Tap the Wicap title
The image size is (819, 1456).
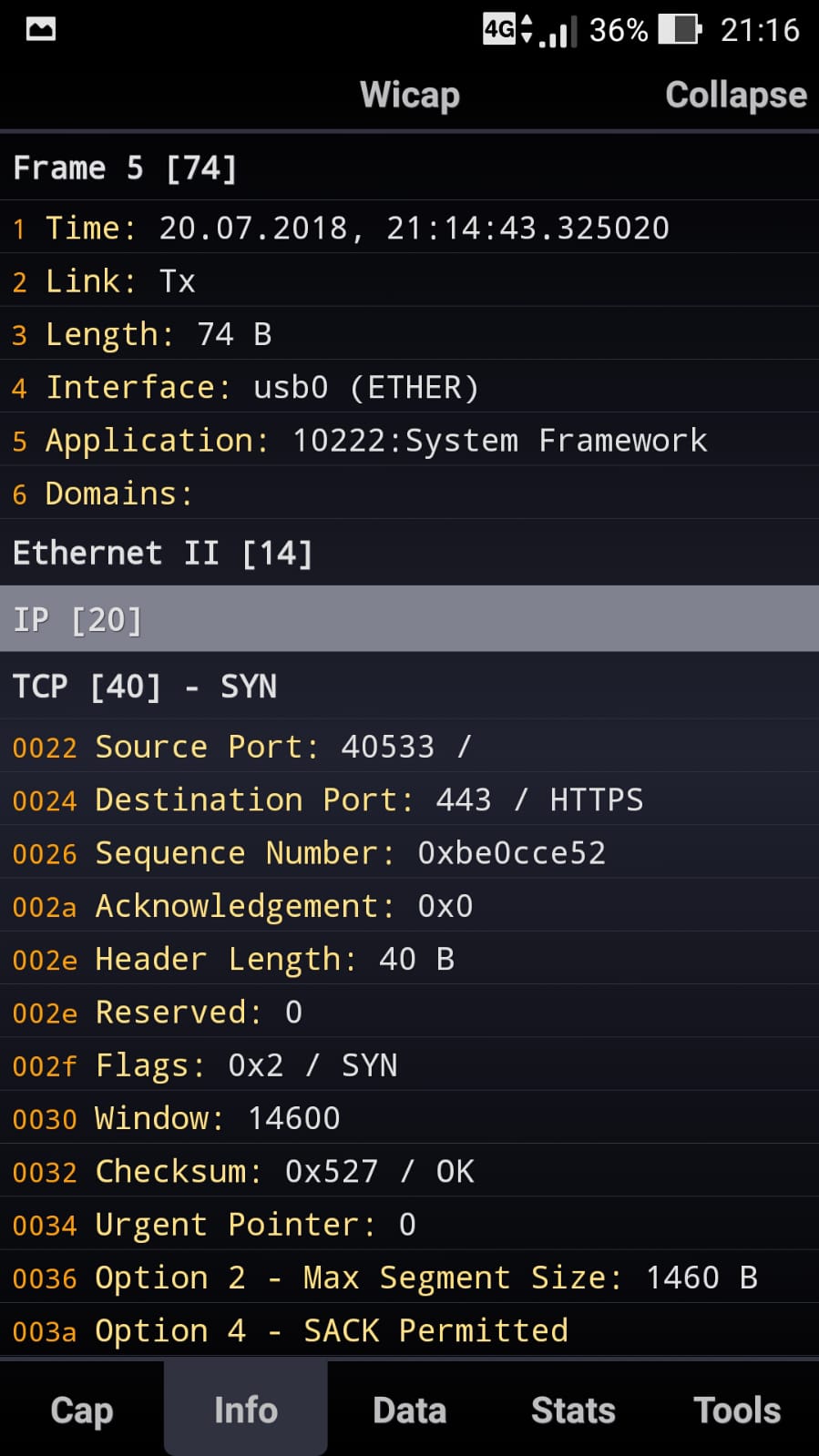[x=410, y=95]
